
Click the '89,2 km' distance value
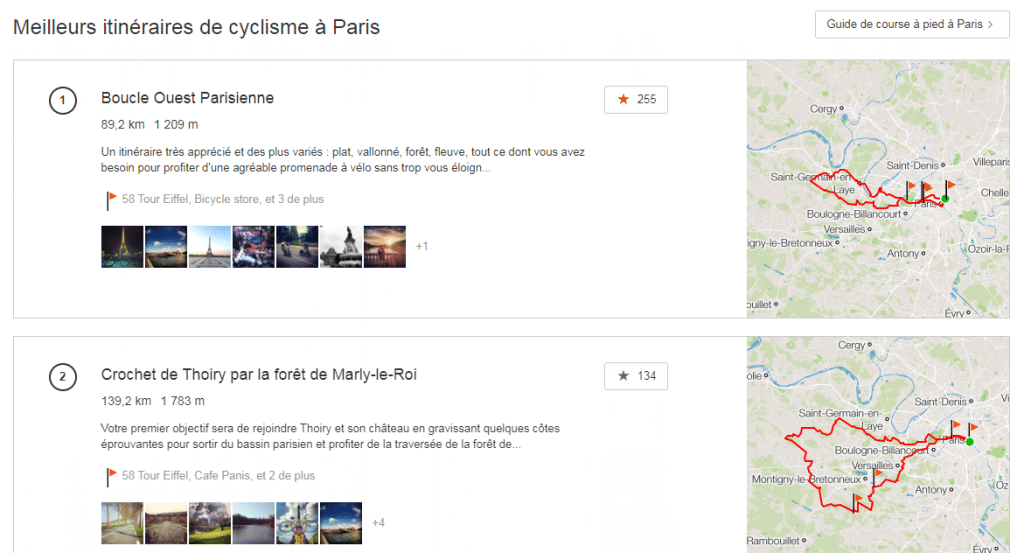pyautogui.click(x=123, y=125)
